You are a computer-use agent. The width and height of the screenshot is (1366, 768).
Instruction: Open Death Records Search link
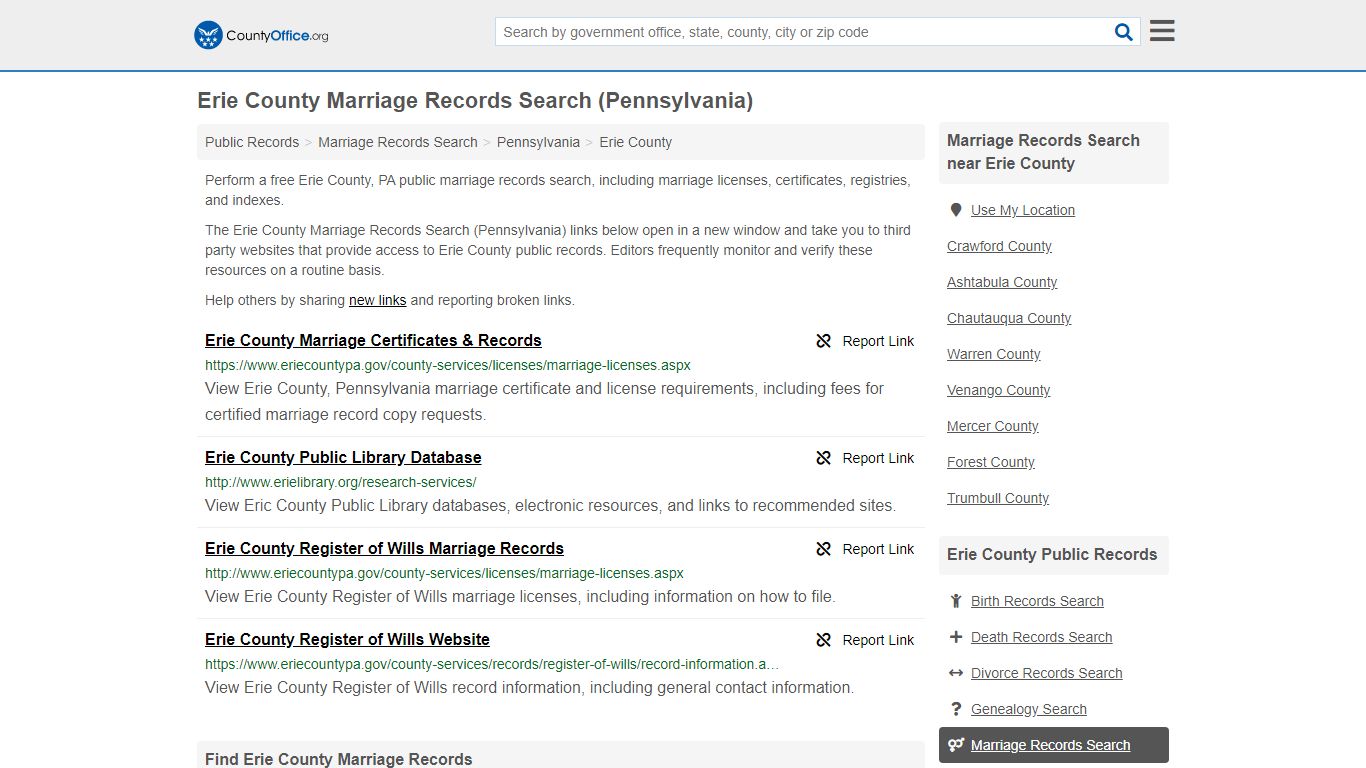[x=1041, y=637]
